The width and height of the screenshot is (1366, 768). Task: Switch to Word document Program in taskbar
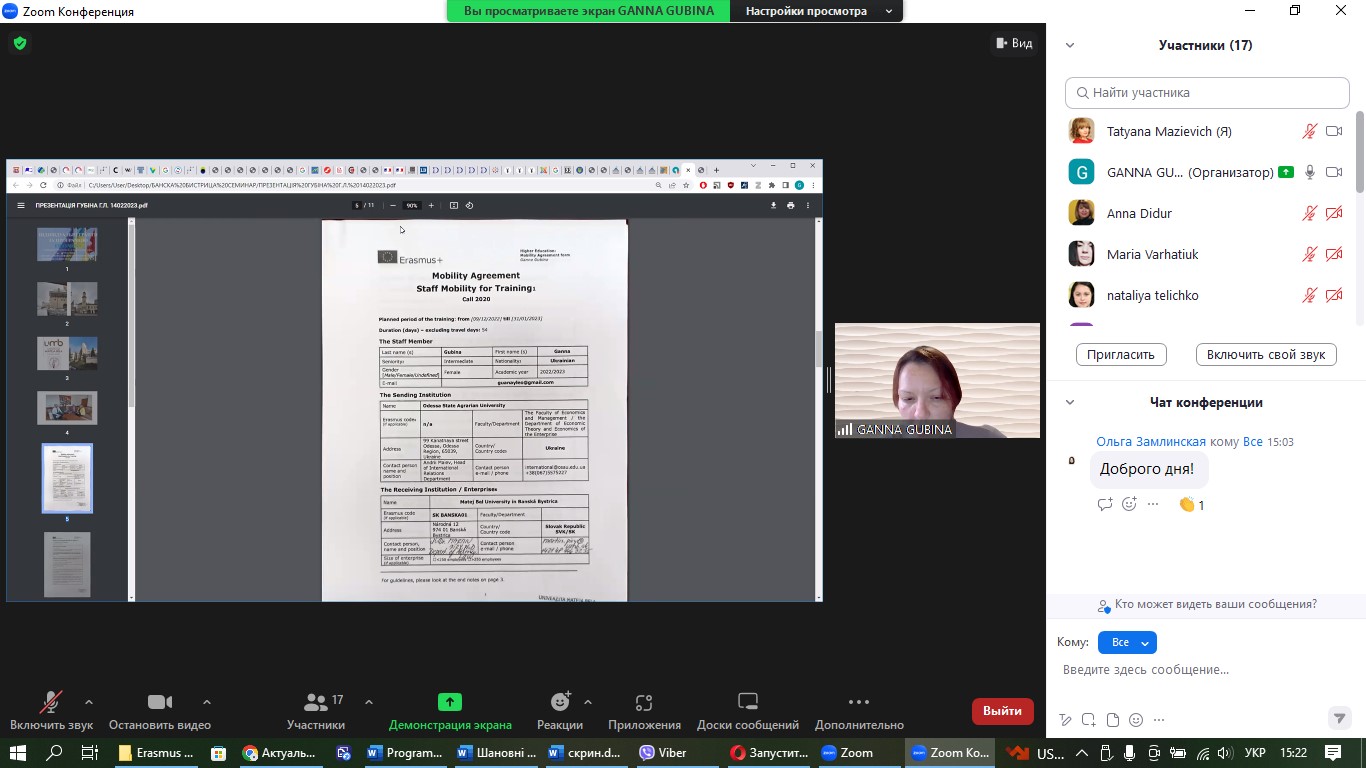click(x=405, y=753)
